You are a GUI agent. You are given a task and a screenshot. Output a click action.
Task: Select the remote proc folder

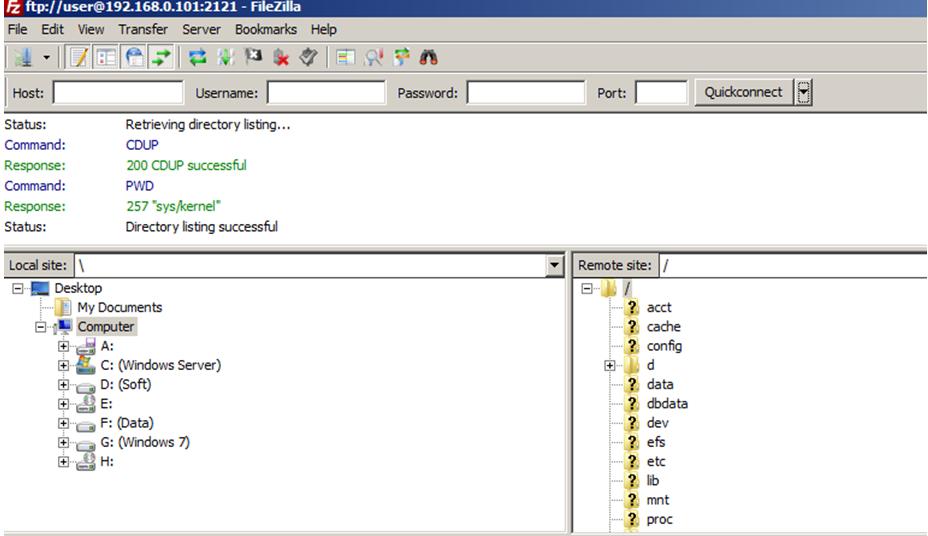click(659, 519)
